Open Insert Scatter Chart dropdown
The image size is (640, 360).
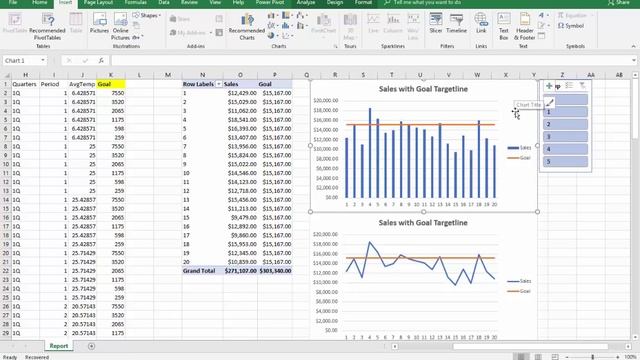[x=287, y=36]
